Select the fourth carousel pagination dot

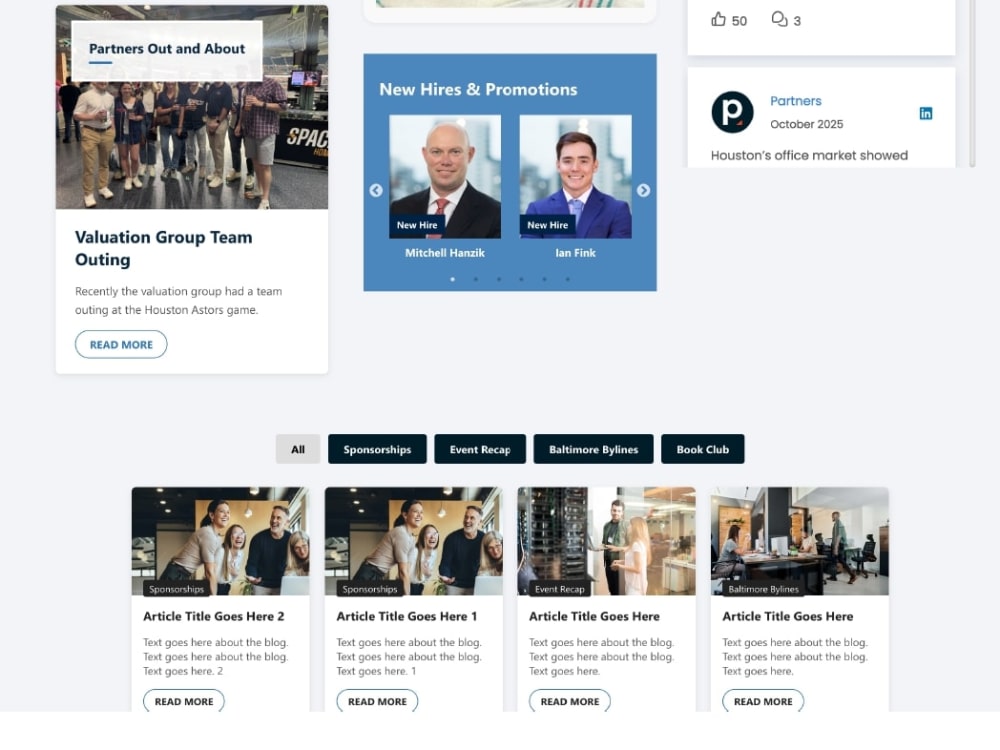[x=522, y=279]
